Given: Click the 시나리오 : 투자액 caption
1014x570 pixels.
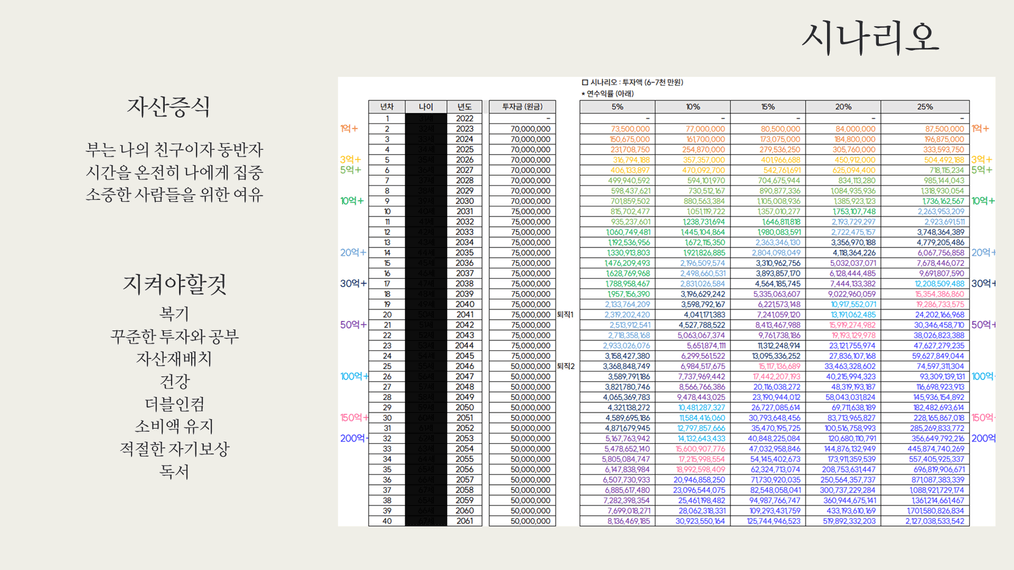Looking at the screenshot, I should [x=632, y=82].
